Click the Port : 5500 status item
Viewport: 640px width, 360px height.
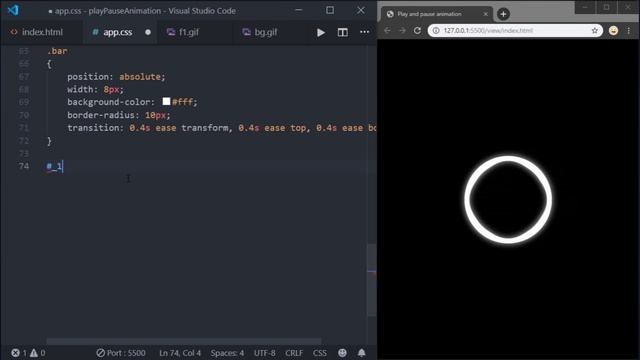pos(121,353)
